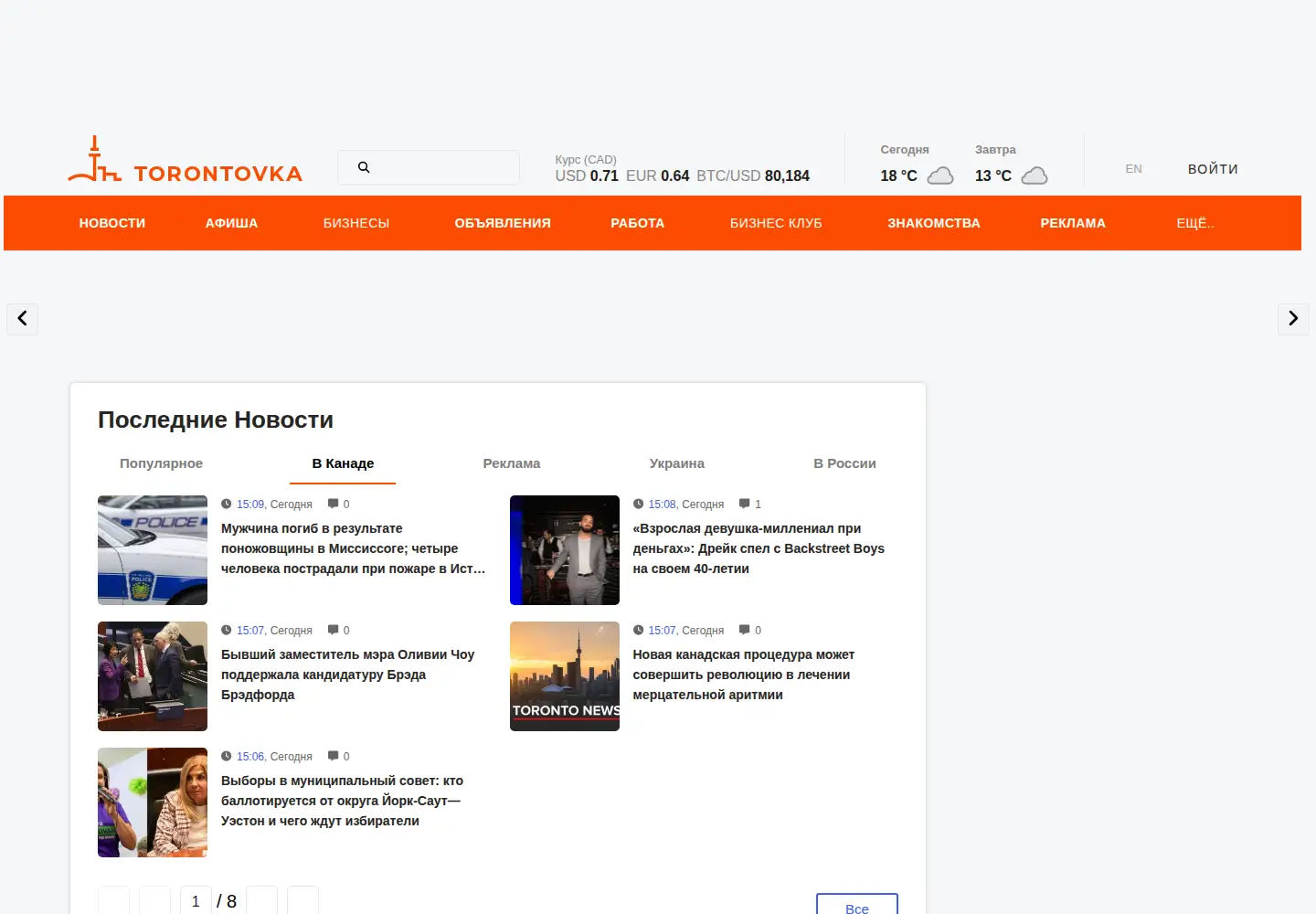Image resolution: width=1316 pixels, height=914 pixels.
Task: Open the Toronto News skyline thumbnail
Action: point(565,676)
